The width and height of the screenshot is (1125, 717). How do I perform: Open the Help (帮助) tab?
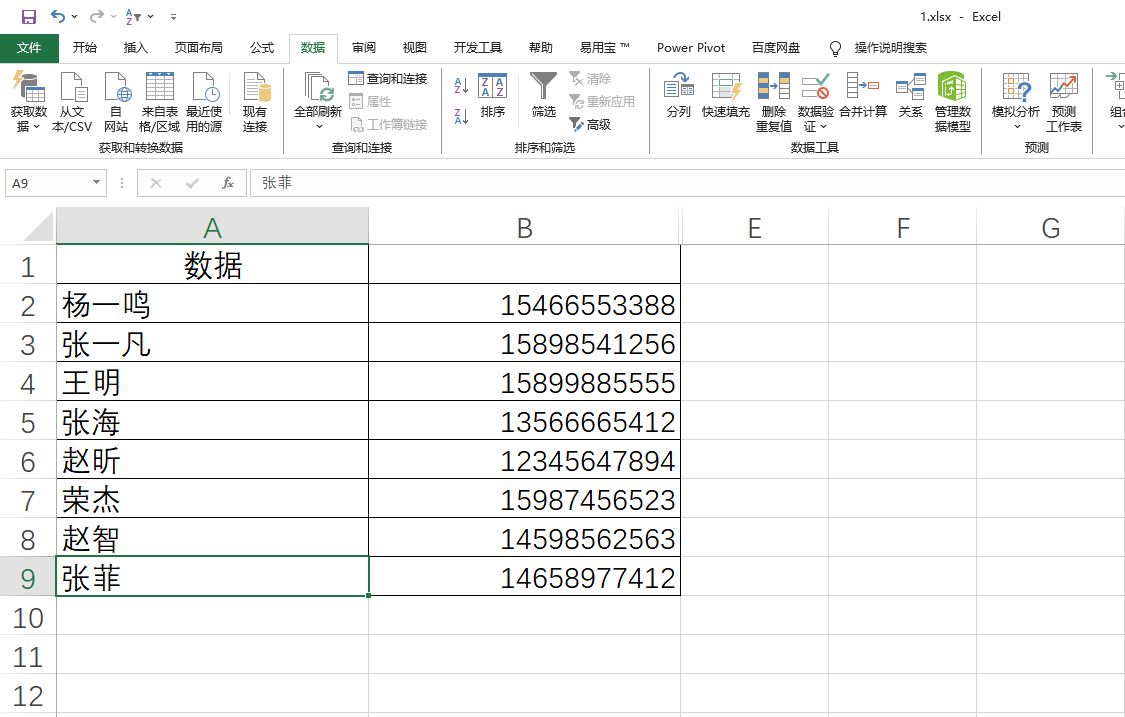tap(541, 48)
